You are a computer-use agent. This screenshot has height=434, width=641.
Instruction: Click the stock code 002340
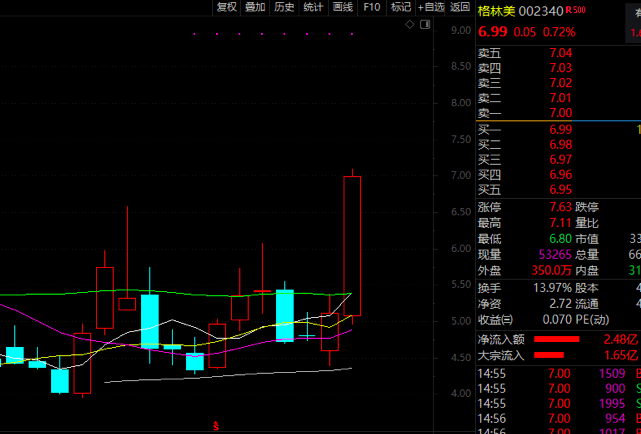pyautogui.click(x=538, y=11)
